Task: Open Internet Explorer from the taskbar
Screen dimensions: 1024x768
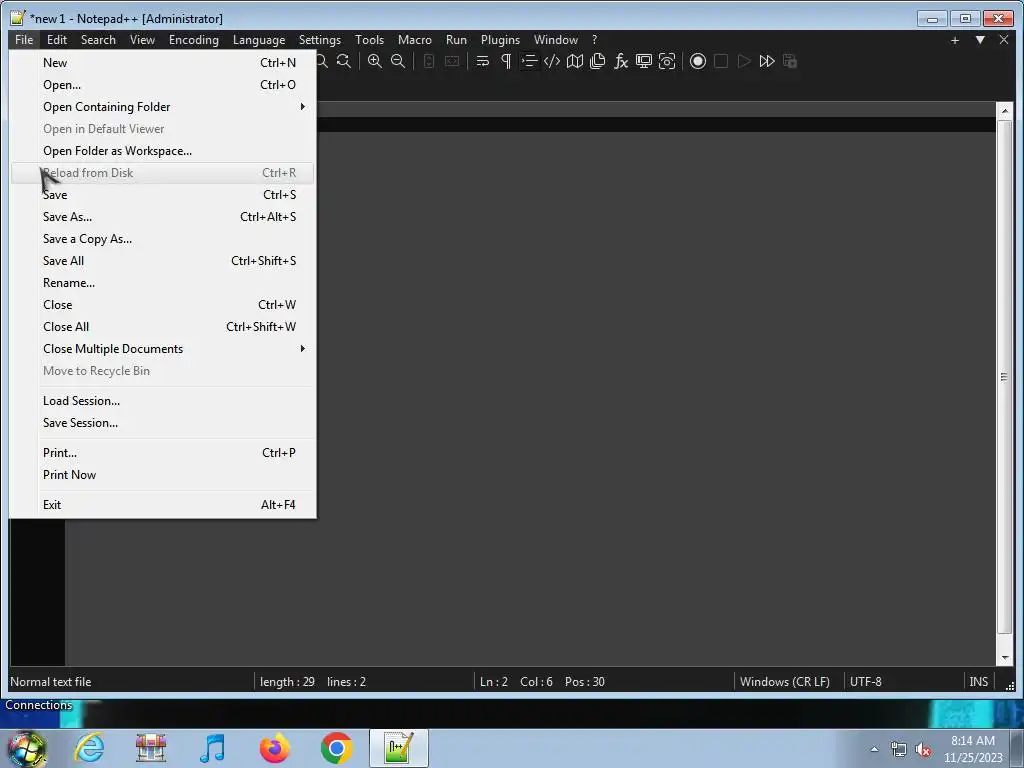Action: coord(89,748)
